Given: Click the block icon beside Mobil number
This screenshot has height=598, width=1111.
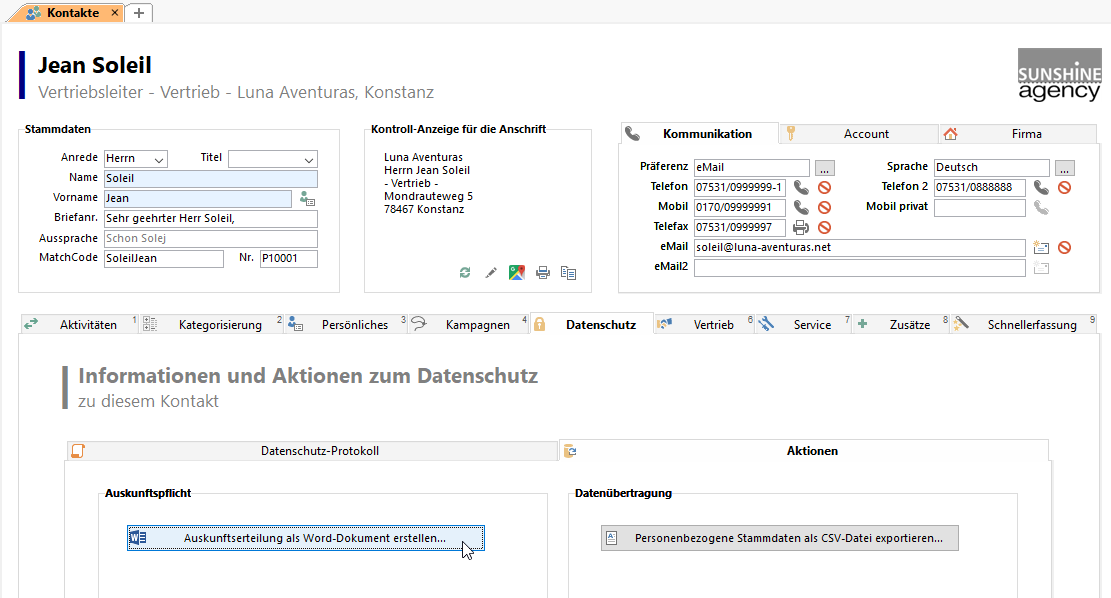Looking at the screenshot, I should point(824,207).
